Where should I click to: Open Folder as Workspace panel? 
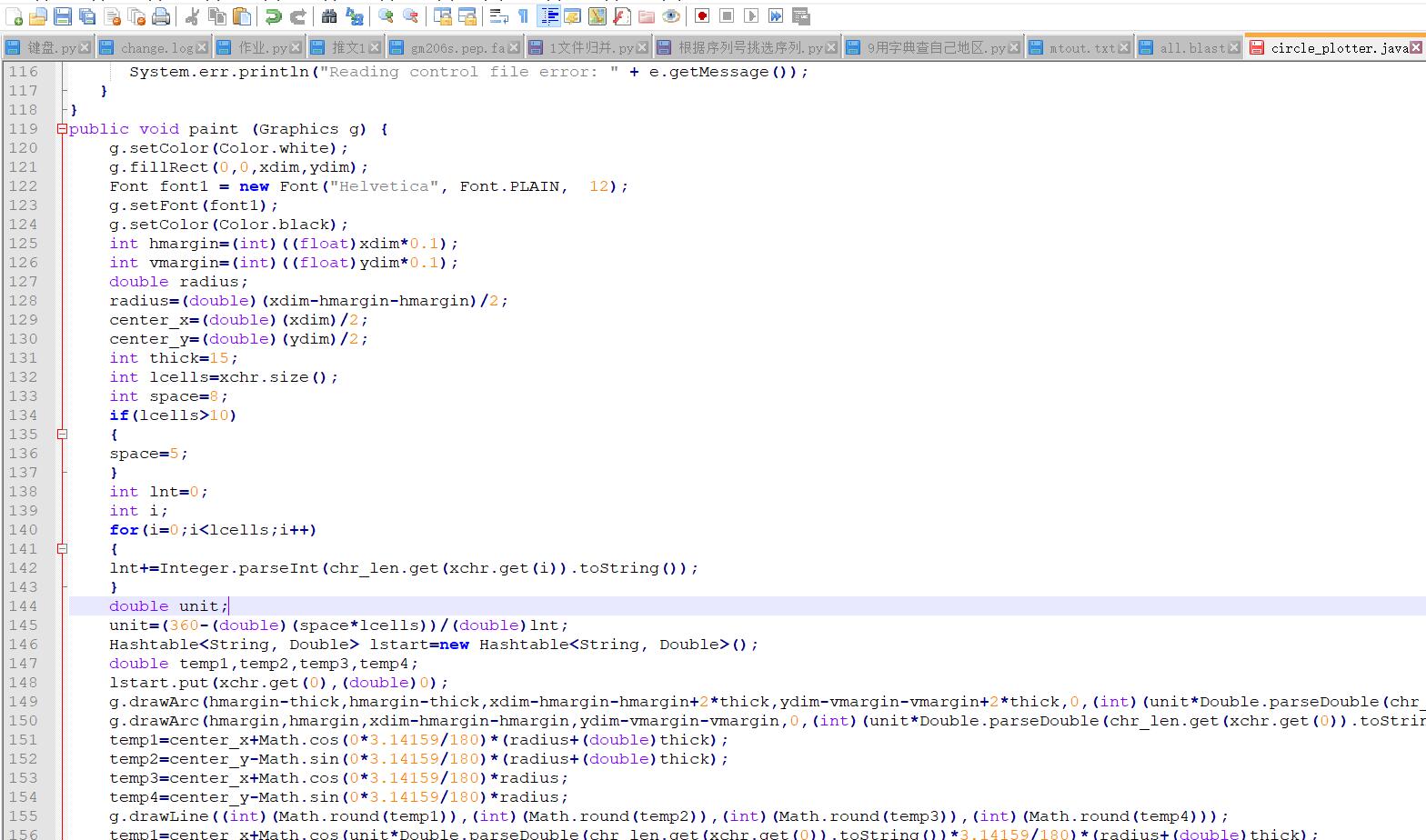coord(646,16)
